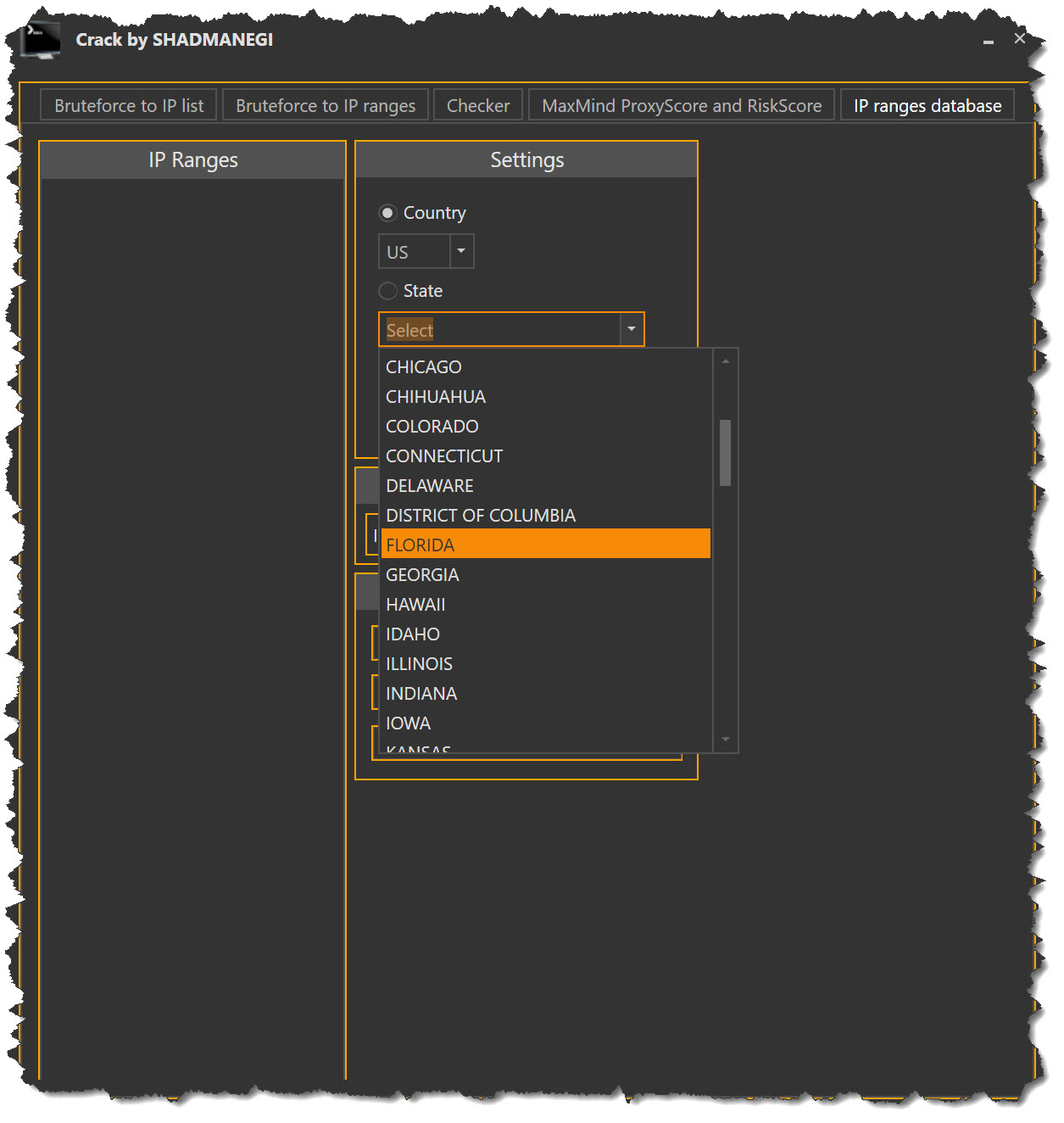Screen dimensions: 1064x1123
Task: Click the state Select dropdown arrow
Action: coord(631,329)
